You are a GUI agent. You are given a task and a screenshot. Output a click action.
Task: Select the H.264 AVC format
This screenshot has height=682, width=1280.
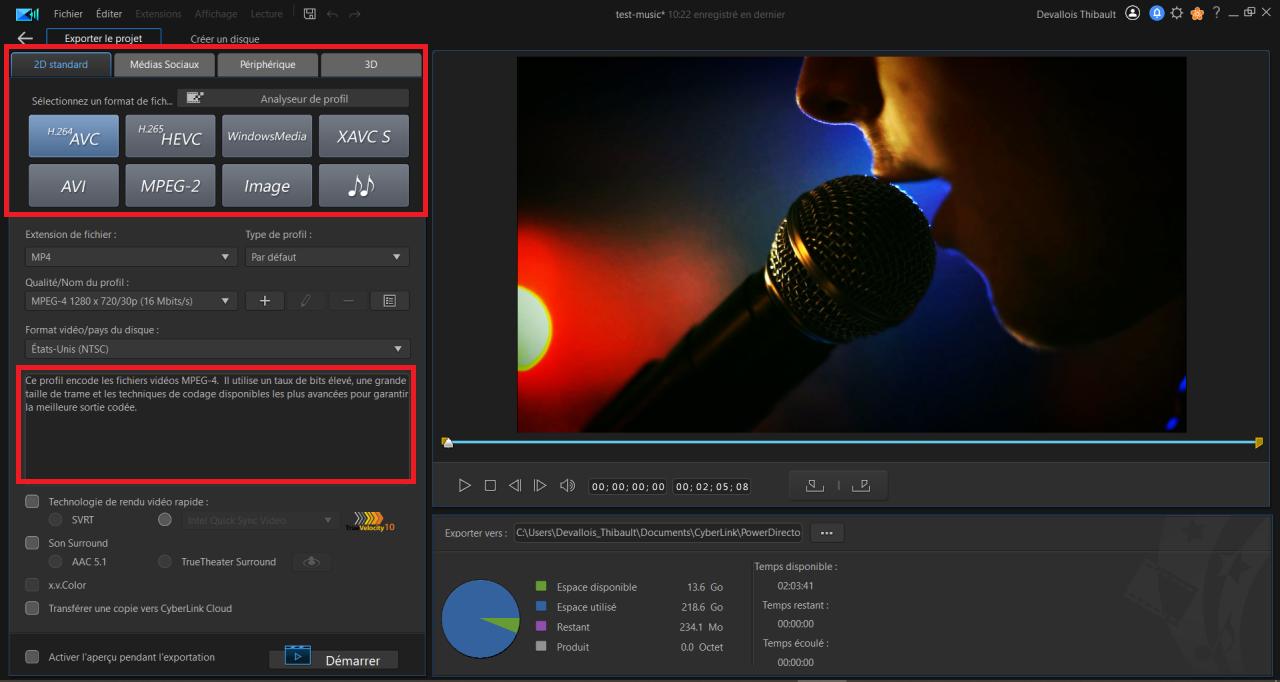point(74,136)
